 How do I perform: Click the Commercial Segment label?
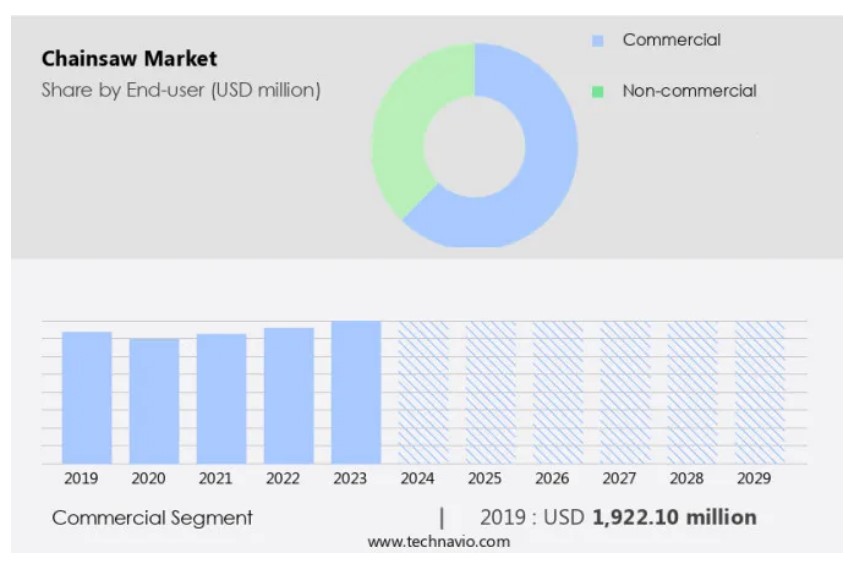152,518
